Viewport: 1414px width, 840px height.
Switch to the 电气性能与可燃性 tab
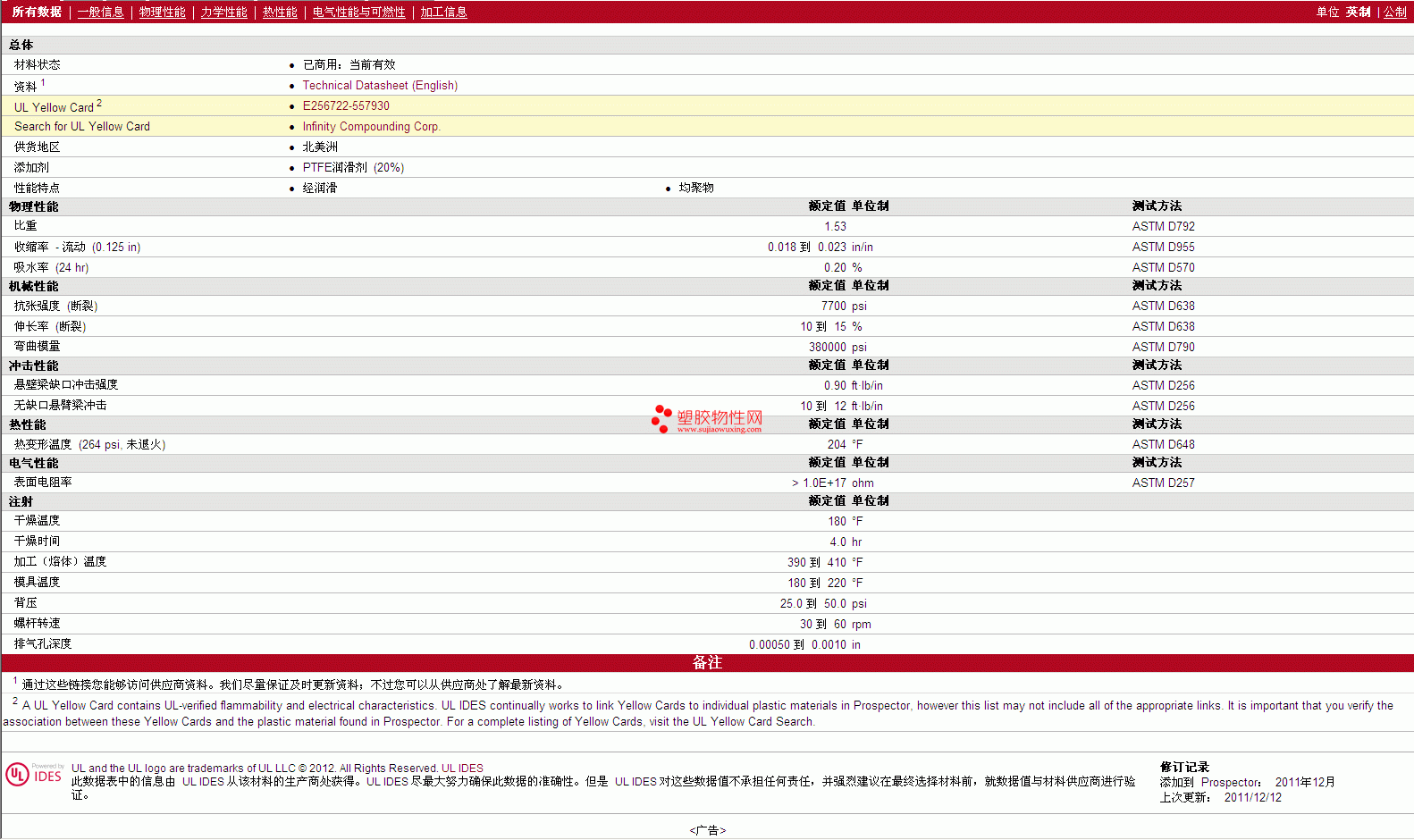coord(358,12)
